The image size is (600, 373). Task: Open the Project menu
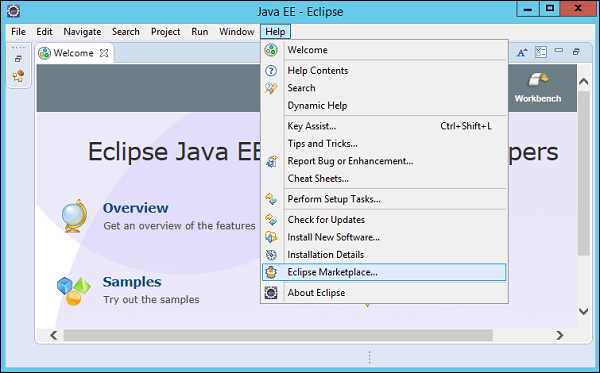tap(165, 32)
